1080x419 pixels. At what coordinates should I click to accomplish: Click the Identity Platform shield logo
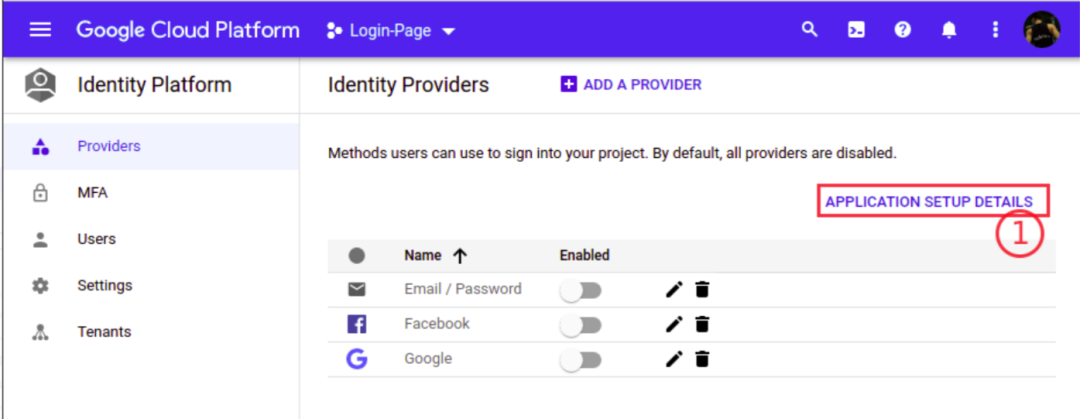[40, 85]
